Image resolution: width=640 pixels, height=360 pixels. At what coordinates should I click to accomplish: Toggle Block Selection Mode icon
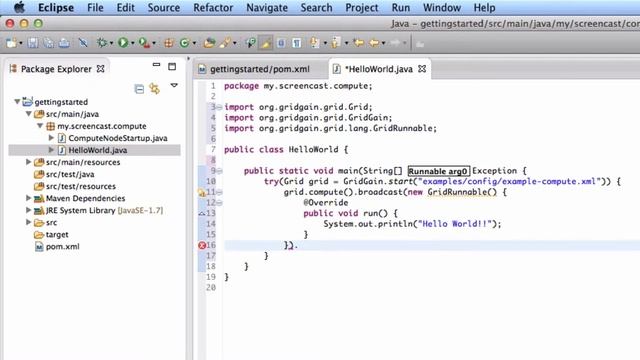pos(281,43)
